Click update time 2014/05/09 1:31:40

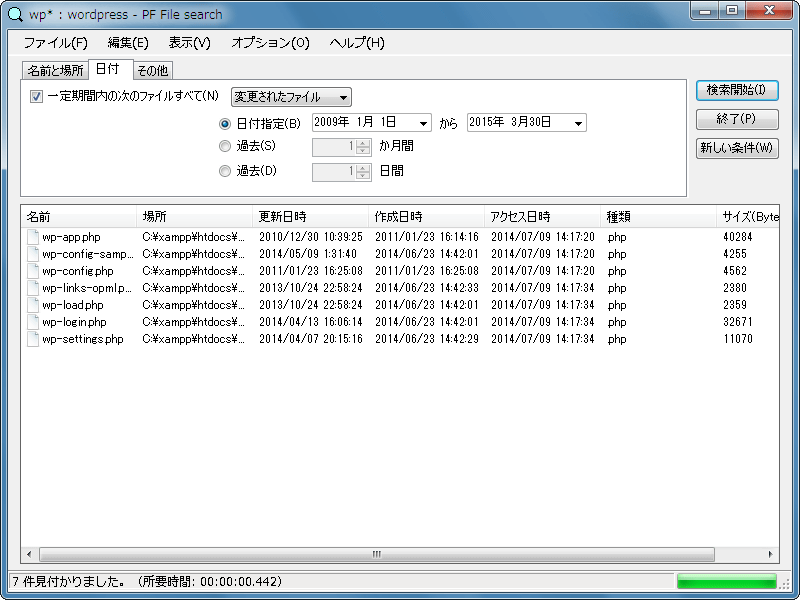pos(308,254)
